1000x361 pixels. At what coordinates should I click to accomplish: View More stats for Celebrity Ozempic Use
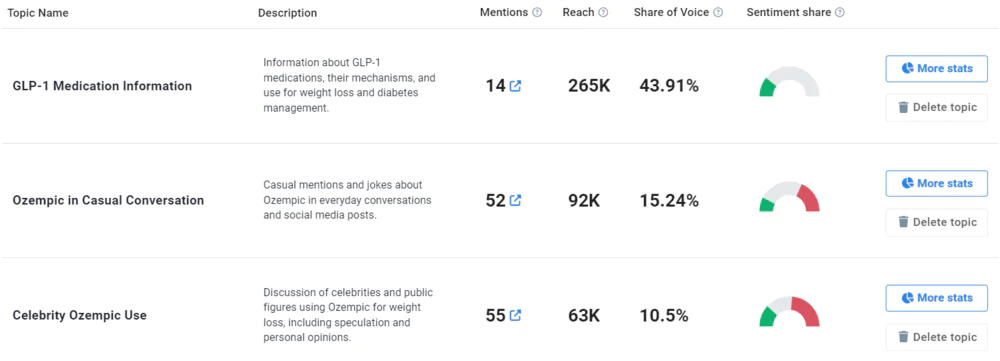pyautogui.click(x=937, y=298)
